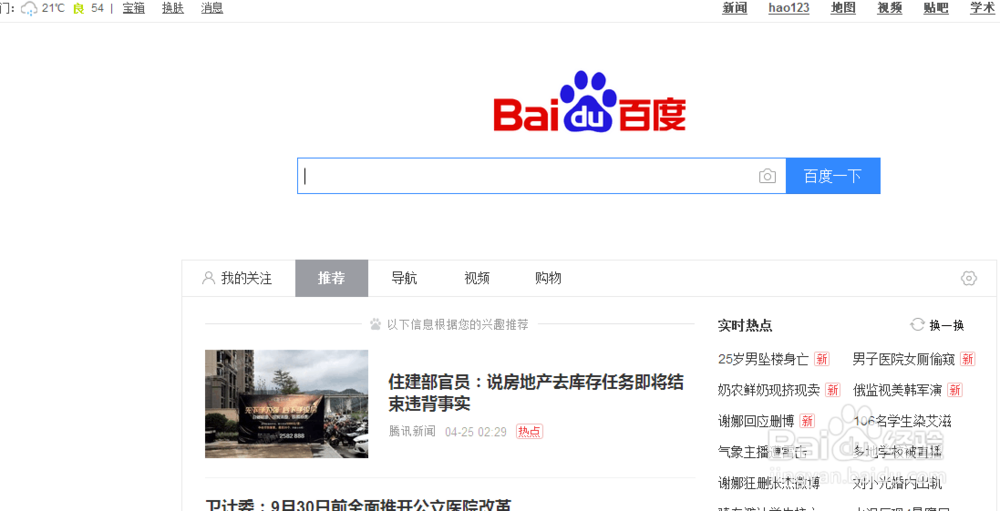Open the feed settings gear icon
The width and height of the screenshot is (1000, 511).
point(969,278)
